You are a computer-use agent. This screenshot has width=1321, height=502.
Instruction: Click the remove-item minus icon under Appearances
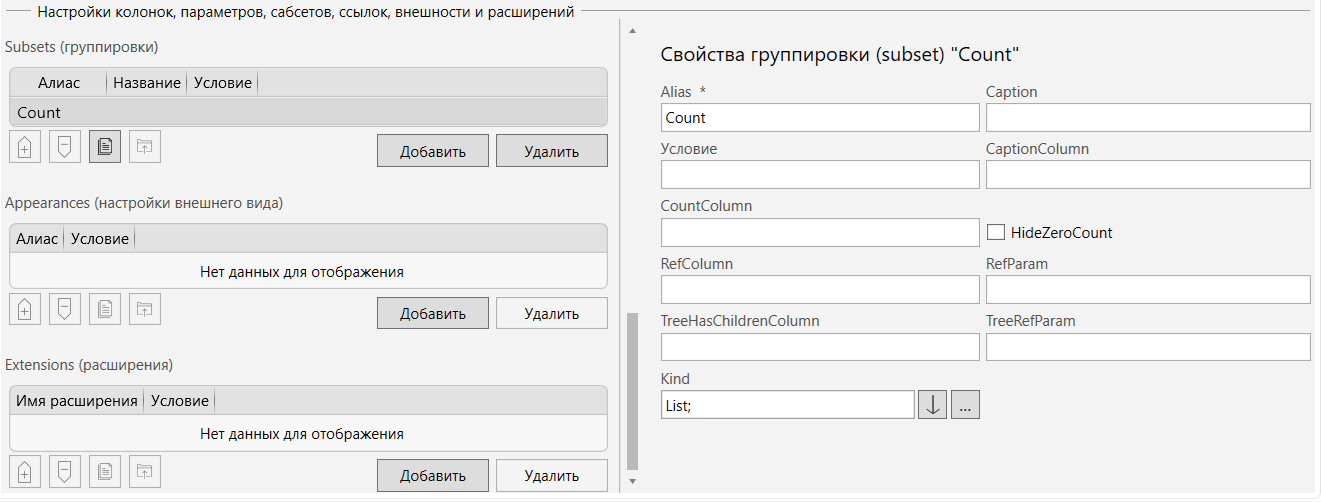[65, 309]
